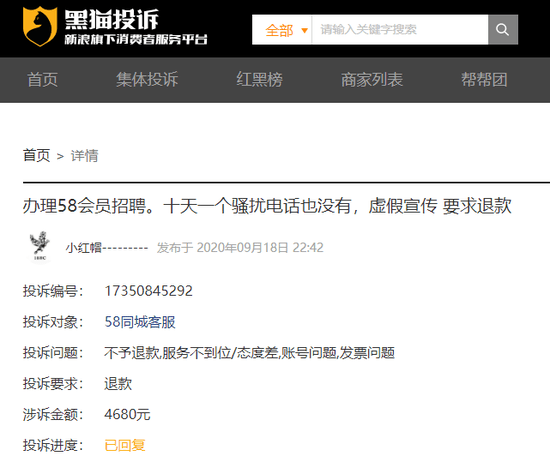Image resolution: width=550 pixels, height=468 pixels.
Task: Click the orange dropdown arrow beside 全部
Action: 304,31
